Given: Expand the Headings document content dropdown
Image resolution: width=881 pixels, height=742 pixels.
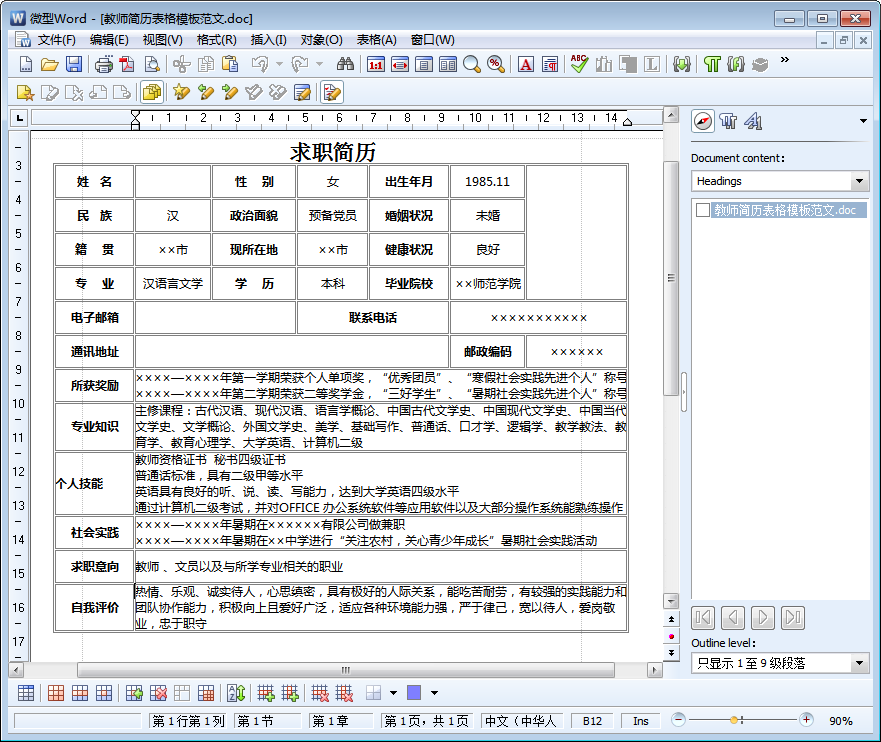Looking at the screenshot, I should click(859, 181).
